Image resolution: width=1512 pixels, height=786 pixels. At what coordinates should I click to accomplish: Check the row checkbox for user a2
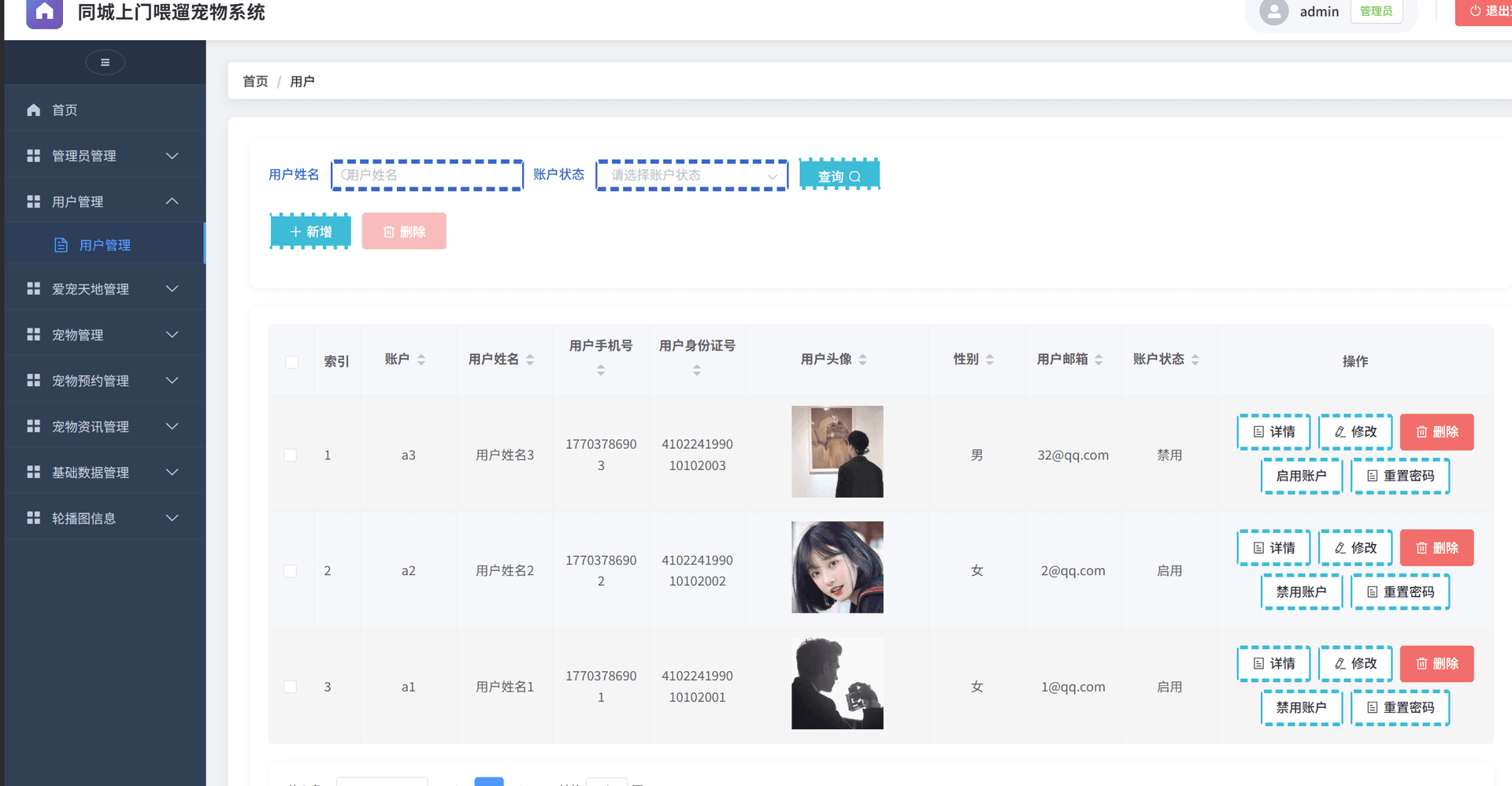pos(291,570)
